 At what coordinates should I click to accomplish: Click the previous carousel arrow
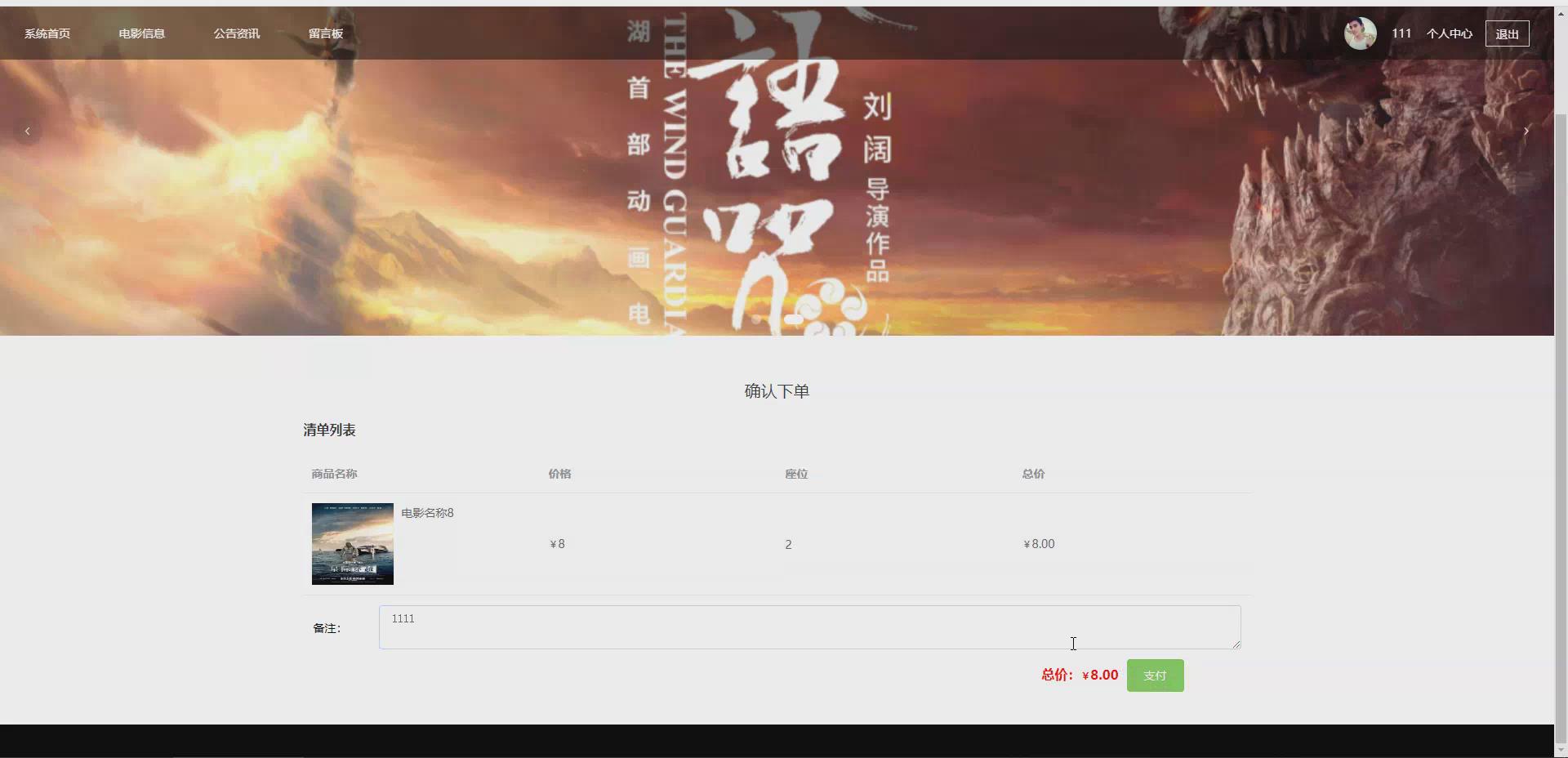27,131
